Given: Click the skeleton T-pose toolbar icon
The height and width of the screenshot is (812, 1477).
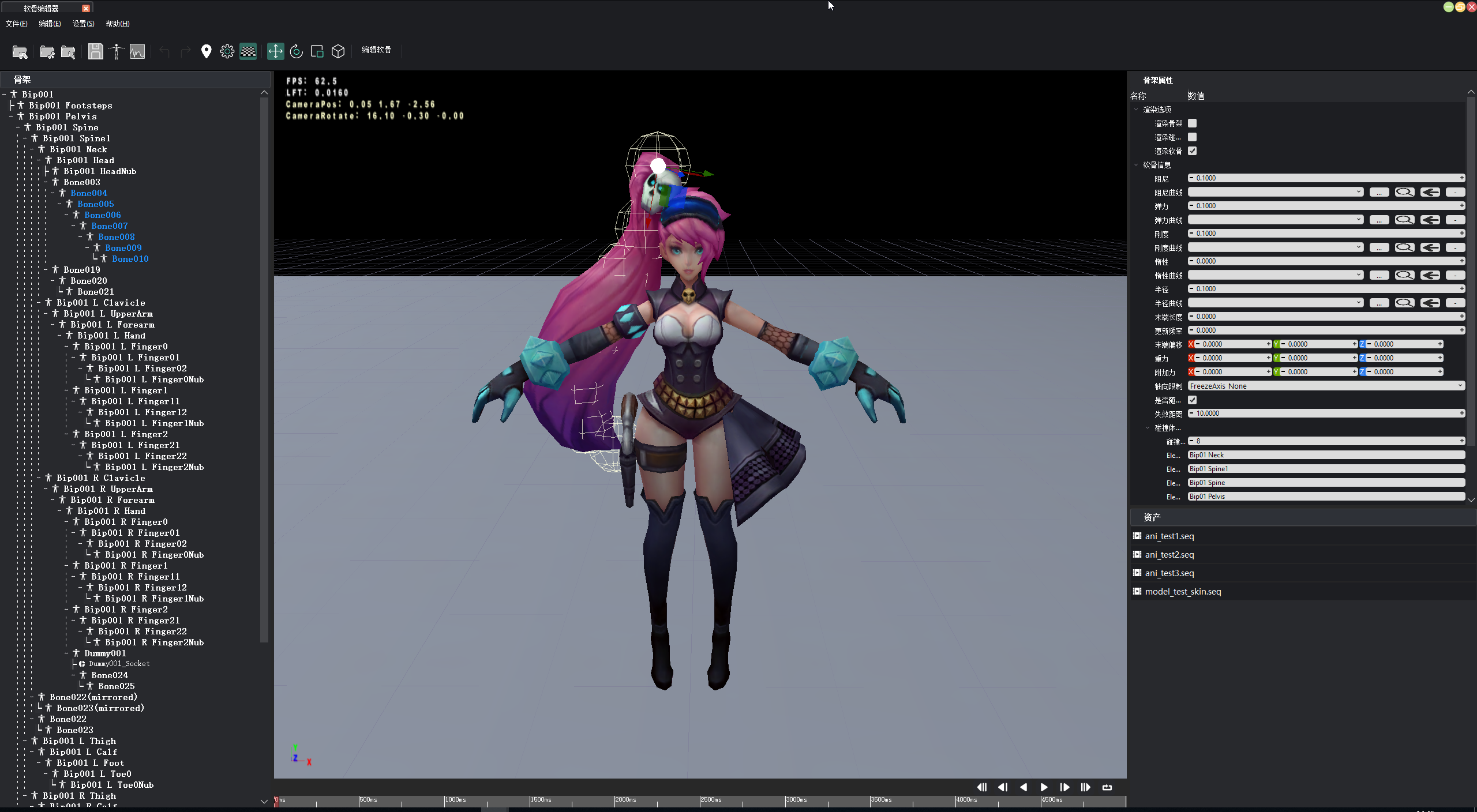Looking at the screenshot, I should 117,51.
